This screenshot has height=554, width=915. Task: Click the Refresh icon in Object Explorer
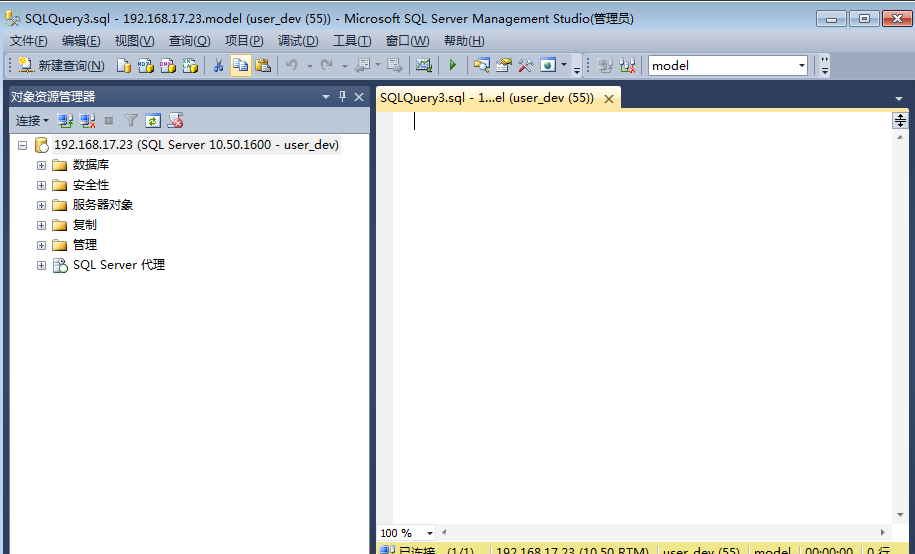(153, 121)
